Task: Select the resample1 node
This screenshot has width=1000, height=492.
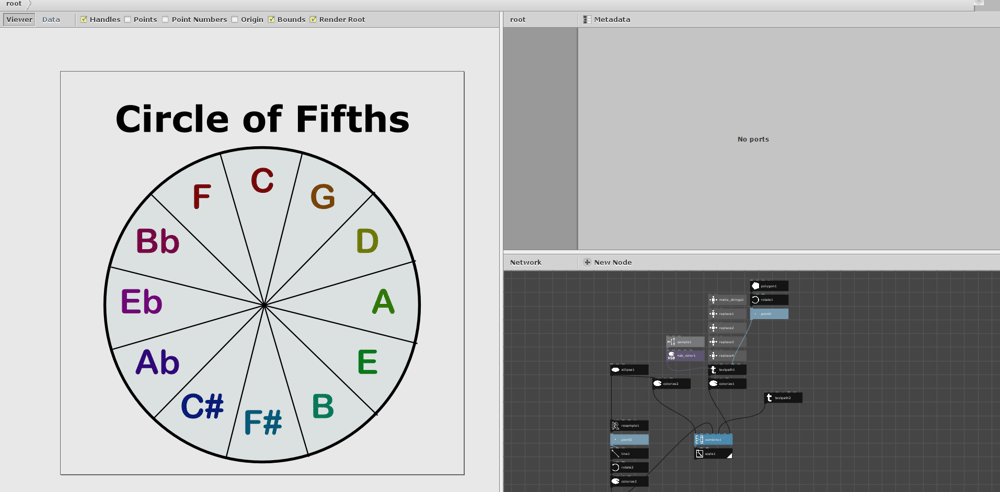Action: click(629, 426)
